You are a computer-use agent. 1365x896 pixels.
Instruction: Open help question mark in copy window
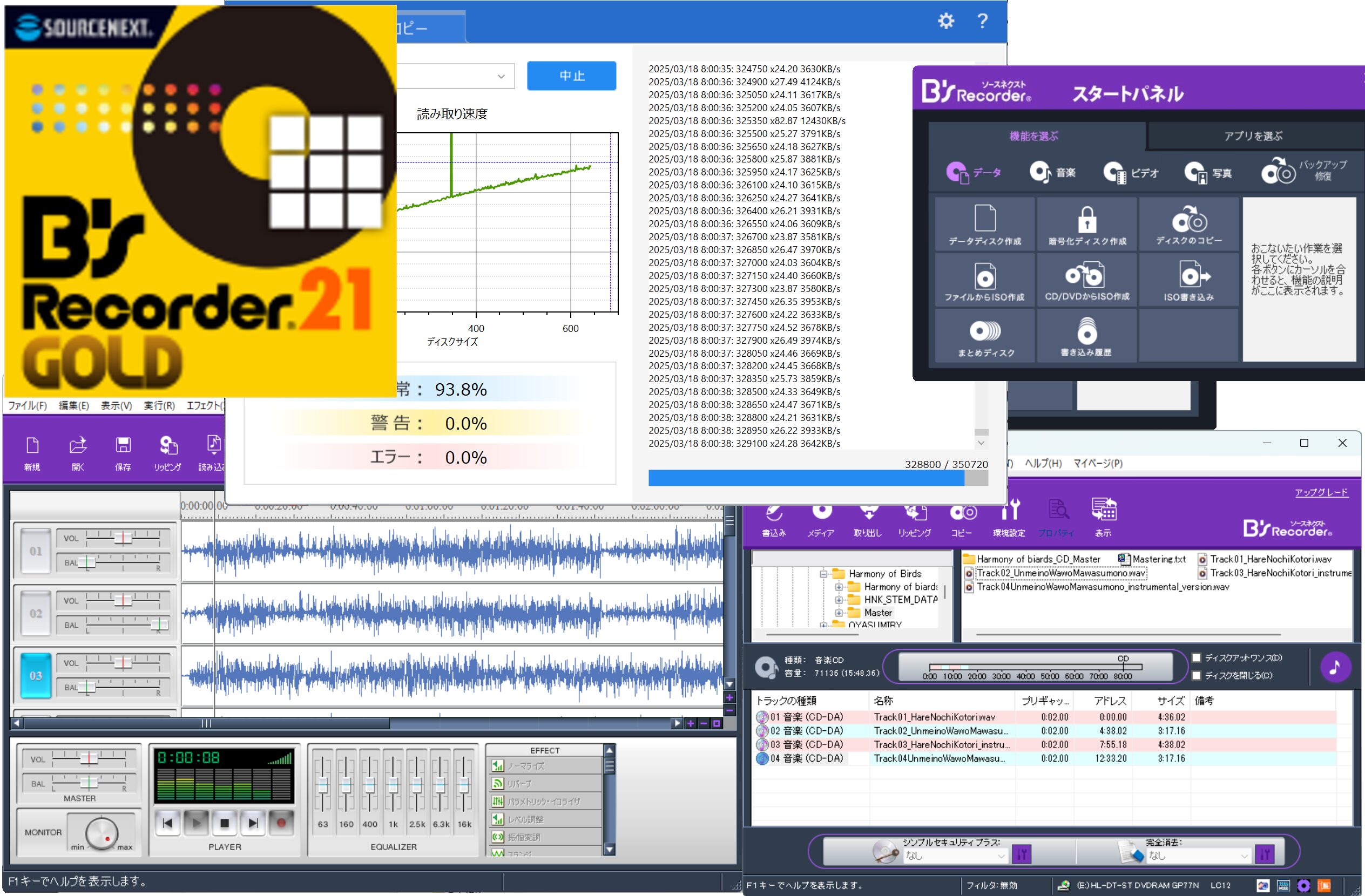coord(983,21)
